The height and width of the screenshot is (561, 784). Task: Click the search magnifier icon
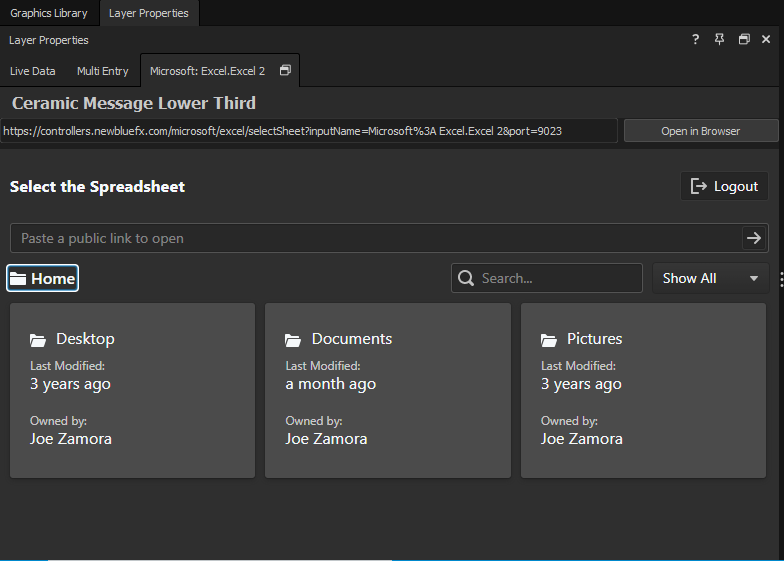(466, 278)
